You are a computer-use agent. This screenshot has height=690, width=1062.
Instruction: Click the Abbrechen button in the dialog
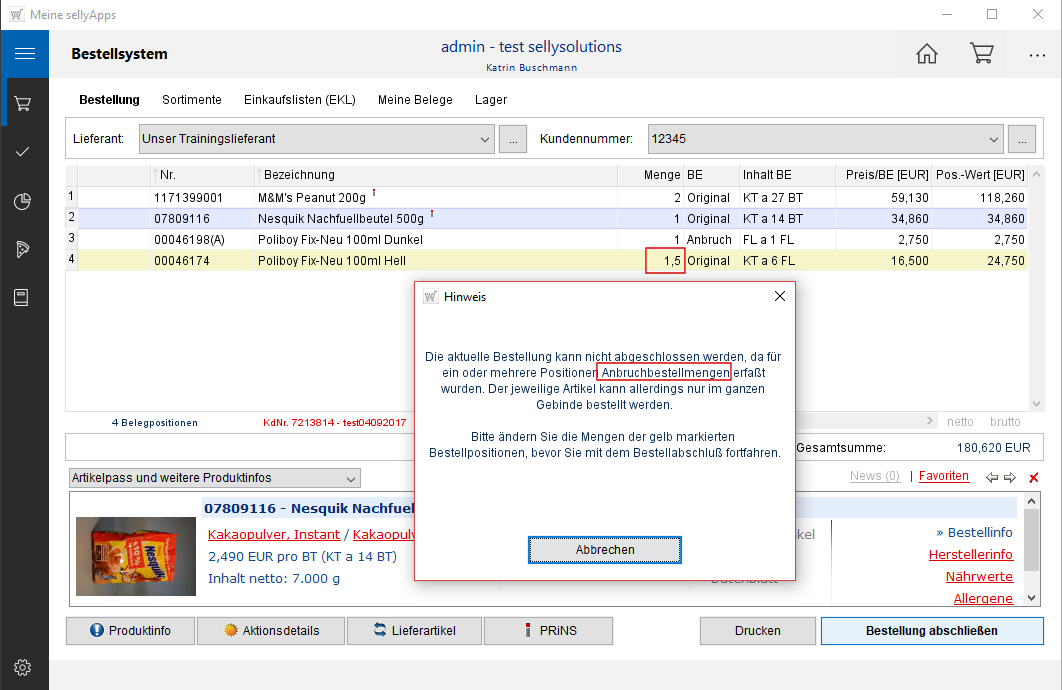coord(605,550)
